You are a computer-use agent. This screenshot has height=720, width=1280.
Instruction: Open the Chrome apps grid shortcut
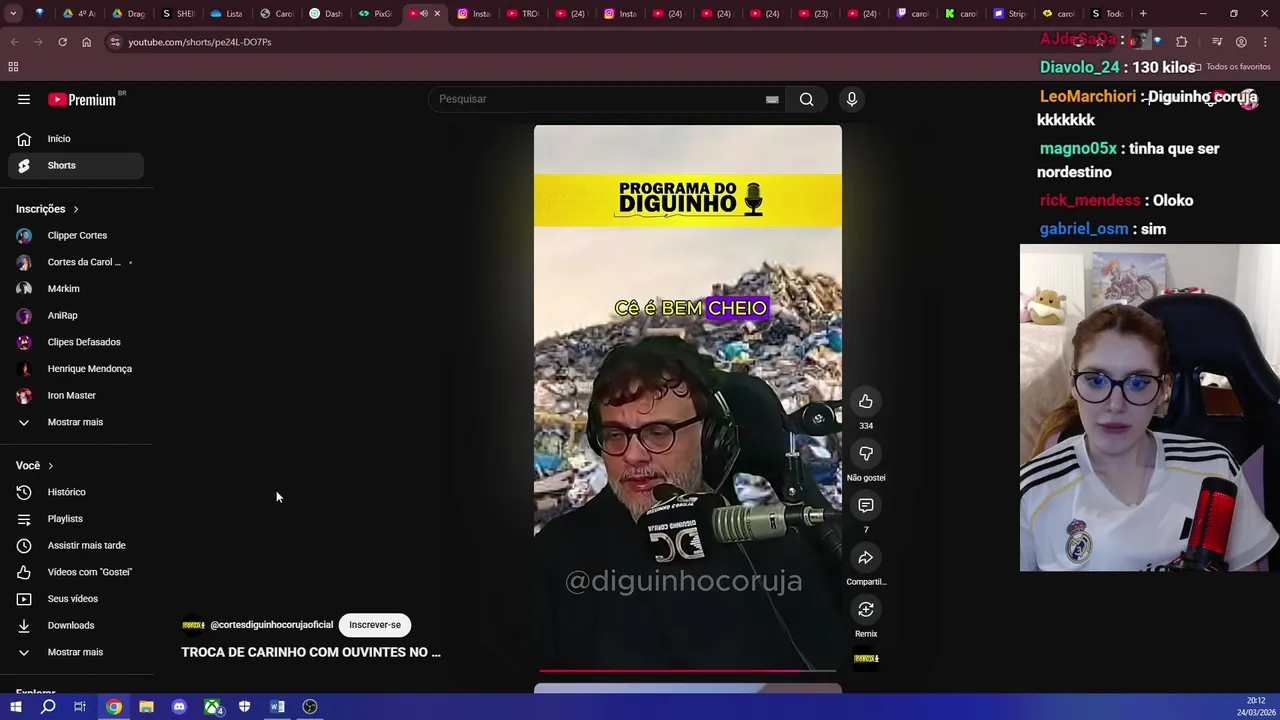[13, 67]
